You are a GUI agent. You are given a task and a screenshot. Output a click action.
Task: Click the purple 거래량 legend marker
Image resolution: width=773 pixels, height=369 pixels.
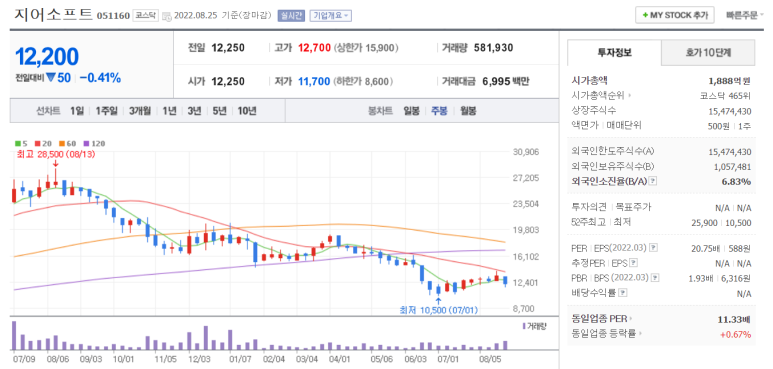point(524,326)
